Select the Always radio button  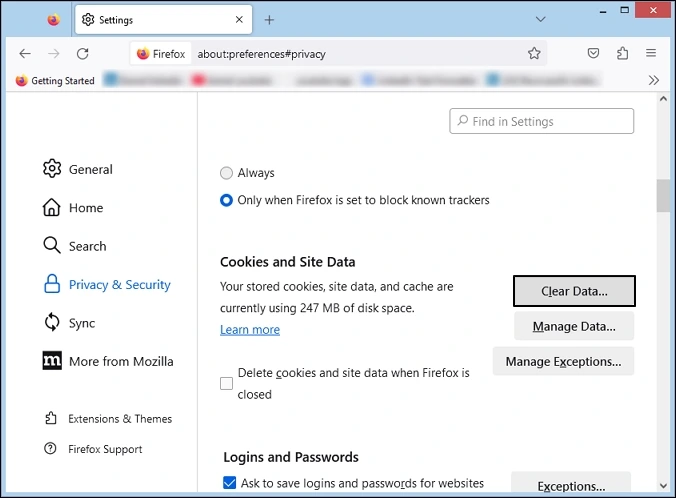click(226, 173)
